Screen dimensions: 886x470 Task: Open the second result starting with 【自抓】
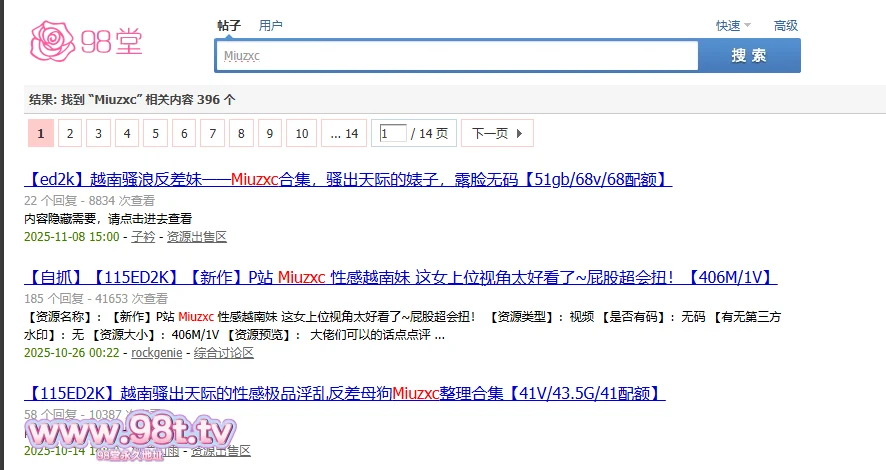[x=400, y=277]
